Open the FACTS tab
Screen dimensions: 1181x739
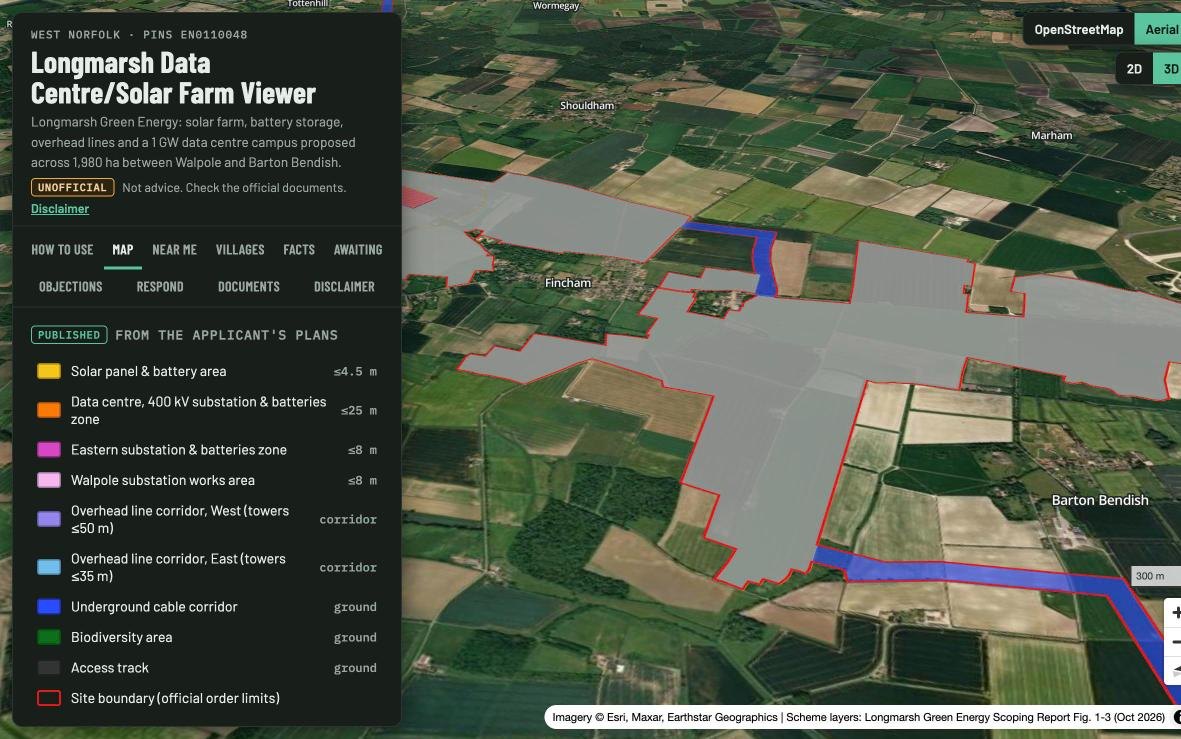pyautogui.click(x=299, y=249)
